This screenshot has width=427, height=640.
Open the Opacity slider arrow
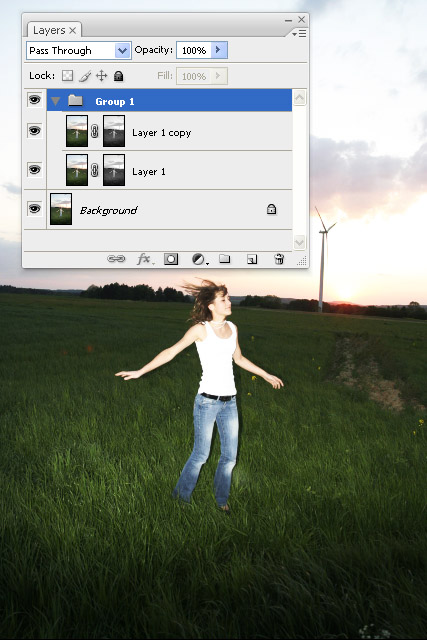point(219,50)
